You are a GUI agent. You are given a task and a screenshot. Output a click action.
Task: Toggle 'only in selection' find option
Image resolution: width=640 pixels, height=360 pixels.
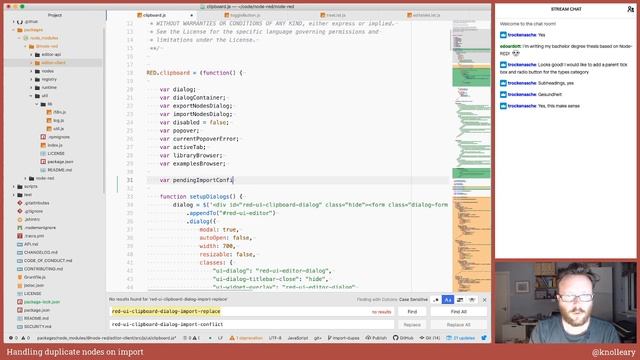pos(460,300)
